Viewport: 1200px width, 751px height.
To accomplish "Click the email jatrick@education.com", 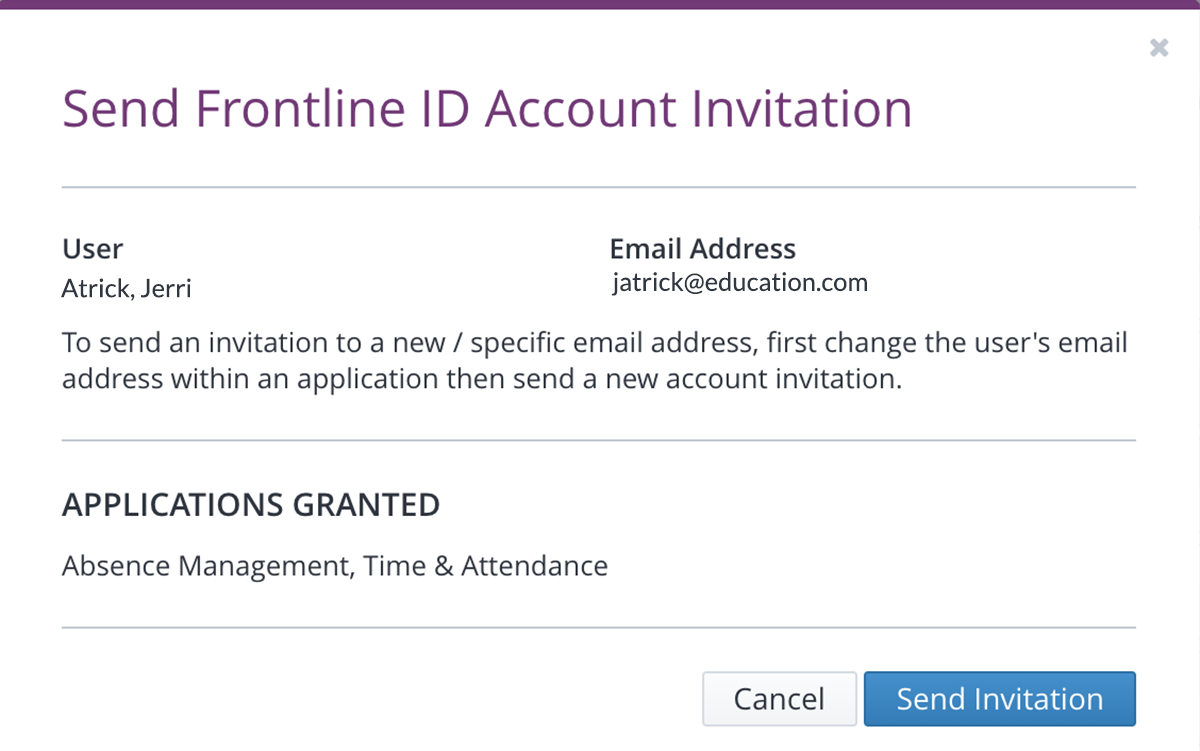I will [x=740, y=283].
